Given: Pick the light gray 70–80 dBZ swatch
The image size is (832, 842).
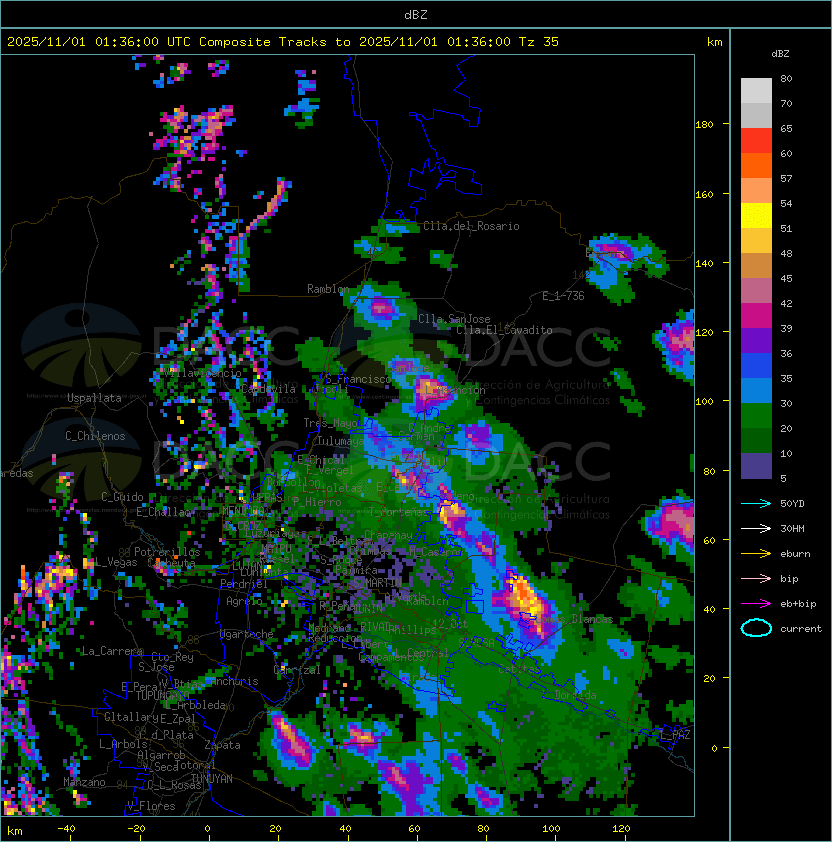Looking at the screenshot, I should 756,91.
